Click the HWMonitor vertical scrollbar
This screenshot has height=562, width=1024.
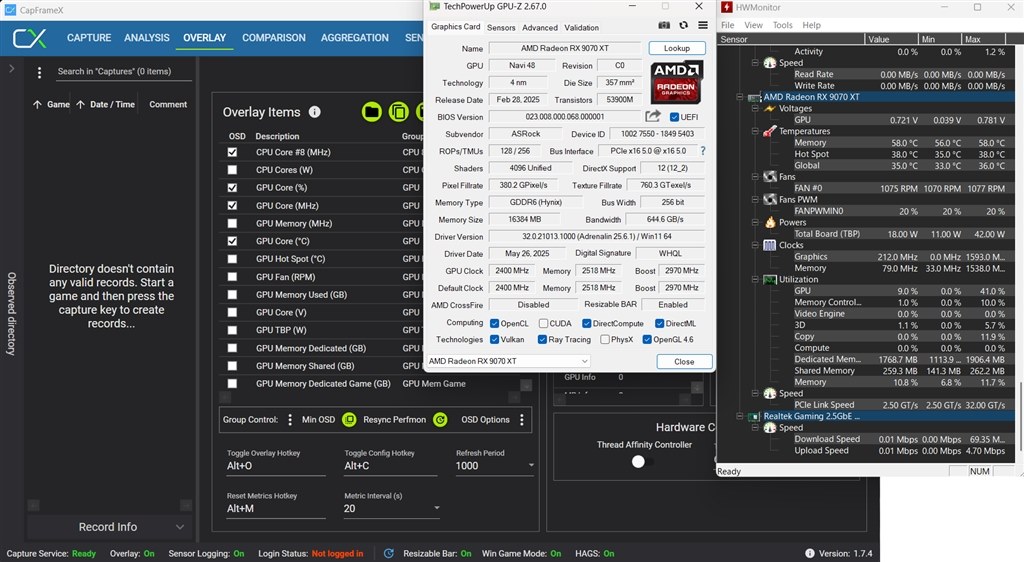1019,414
